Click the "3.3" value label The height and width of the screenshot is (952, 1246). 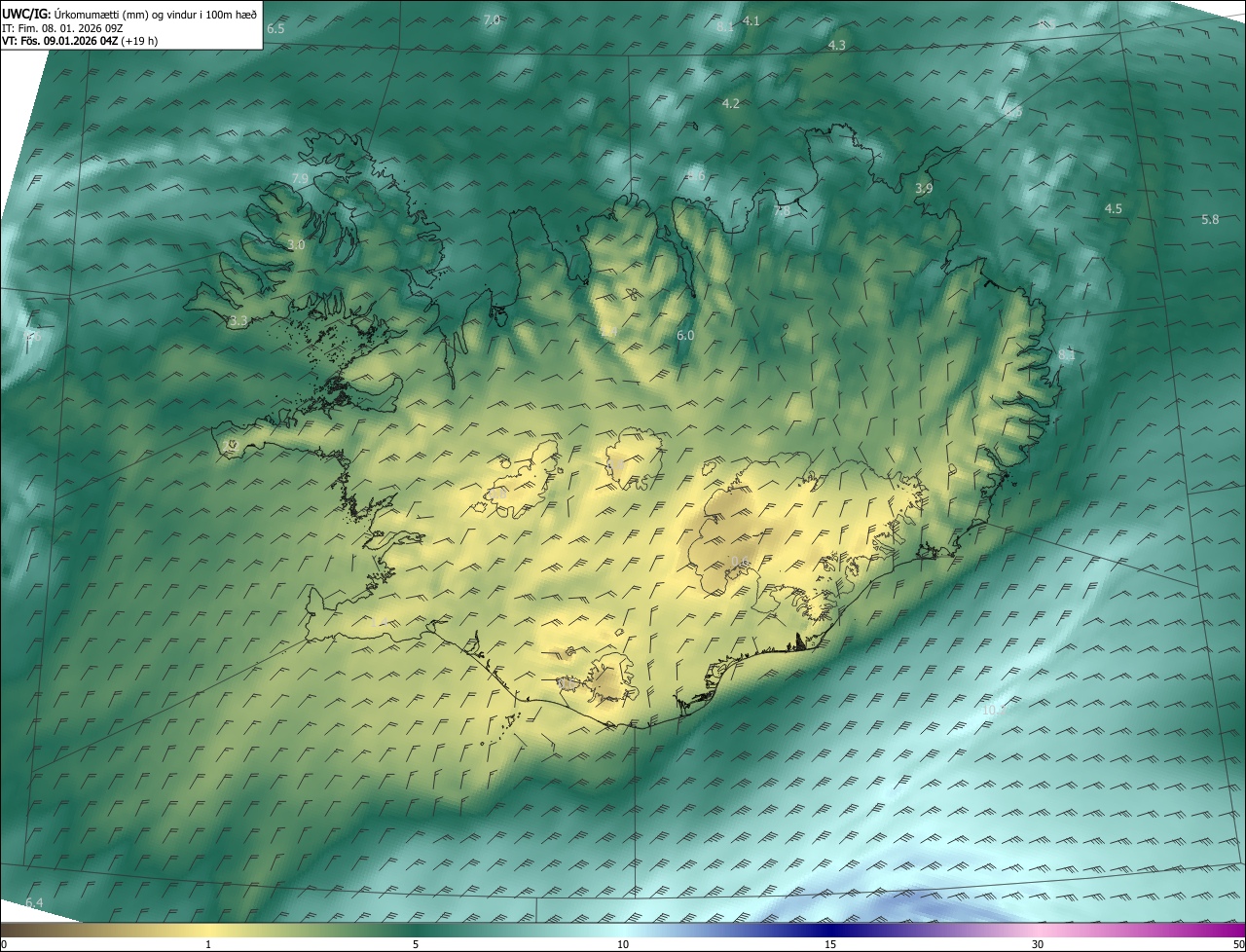tap(238, 320)
